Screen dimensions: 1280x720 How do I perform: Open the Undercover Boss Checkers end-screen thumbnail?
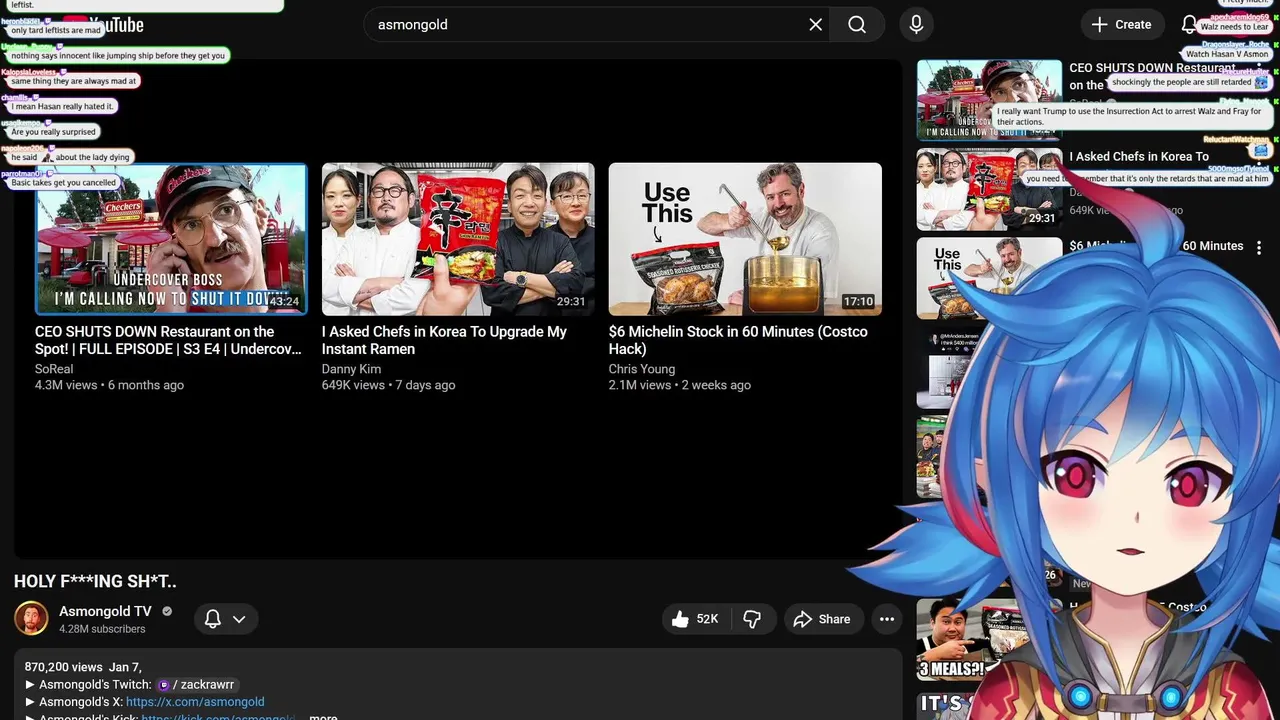171,239
